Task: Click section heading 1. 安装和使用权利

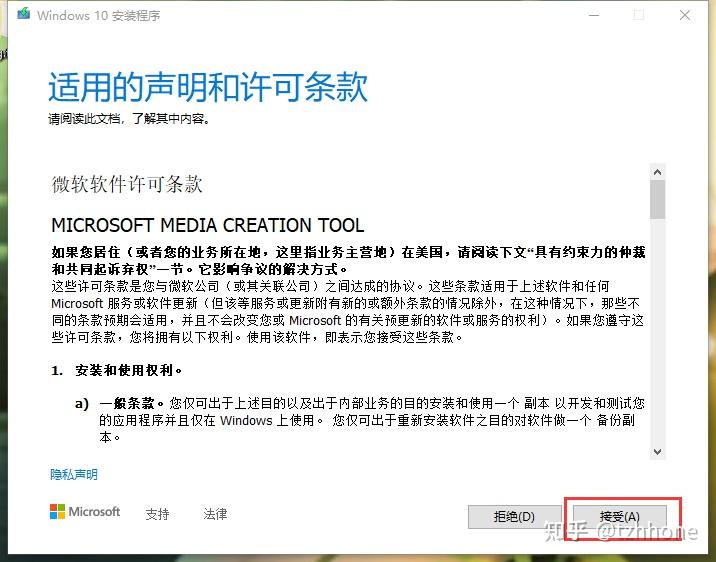Action: point(116,370)
